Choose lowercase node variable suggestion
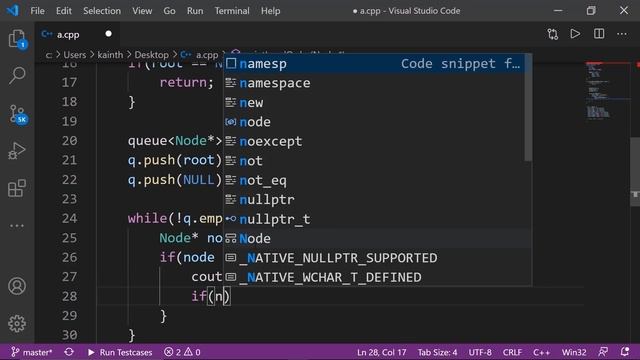The height and width of the screenshot is (360, 640). [374, 122]
